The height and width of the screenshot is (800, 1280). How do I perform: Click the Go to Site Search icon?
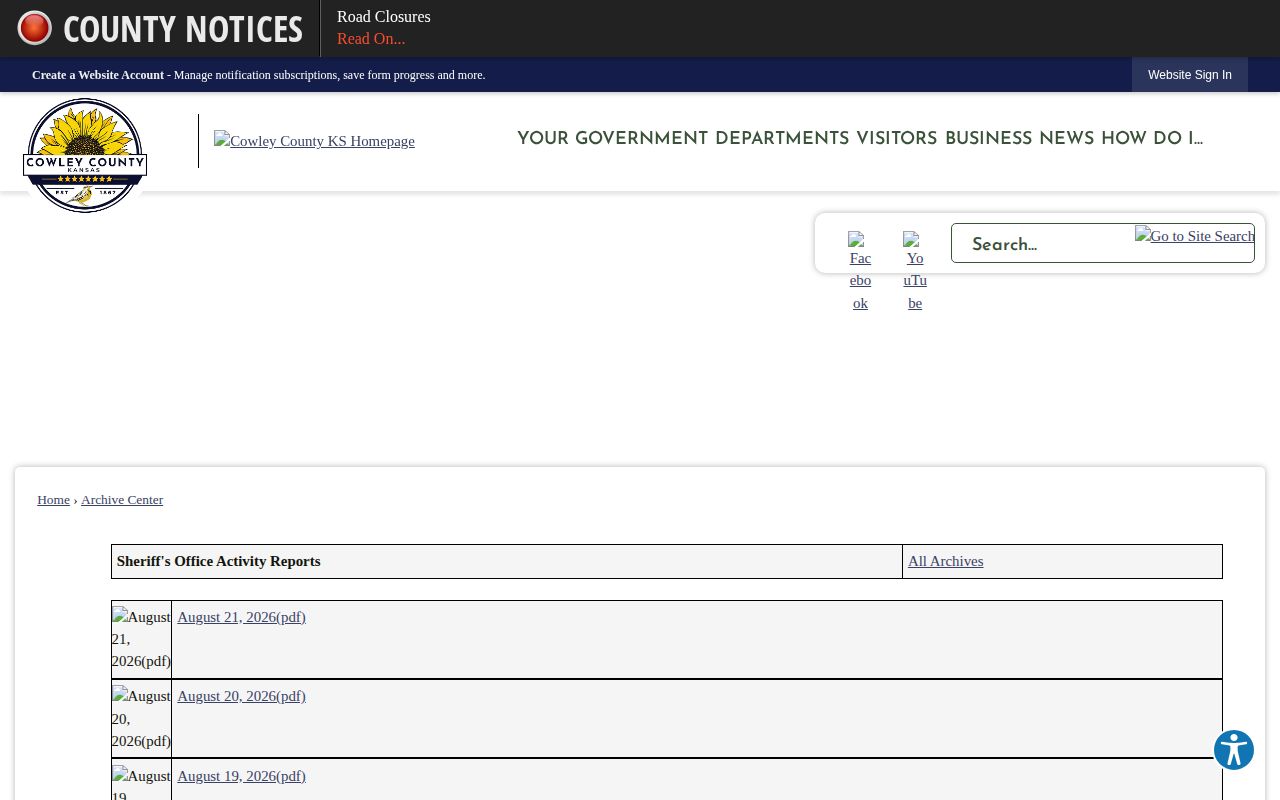(1194, 236)
